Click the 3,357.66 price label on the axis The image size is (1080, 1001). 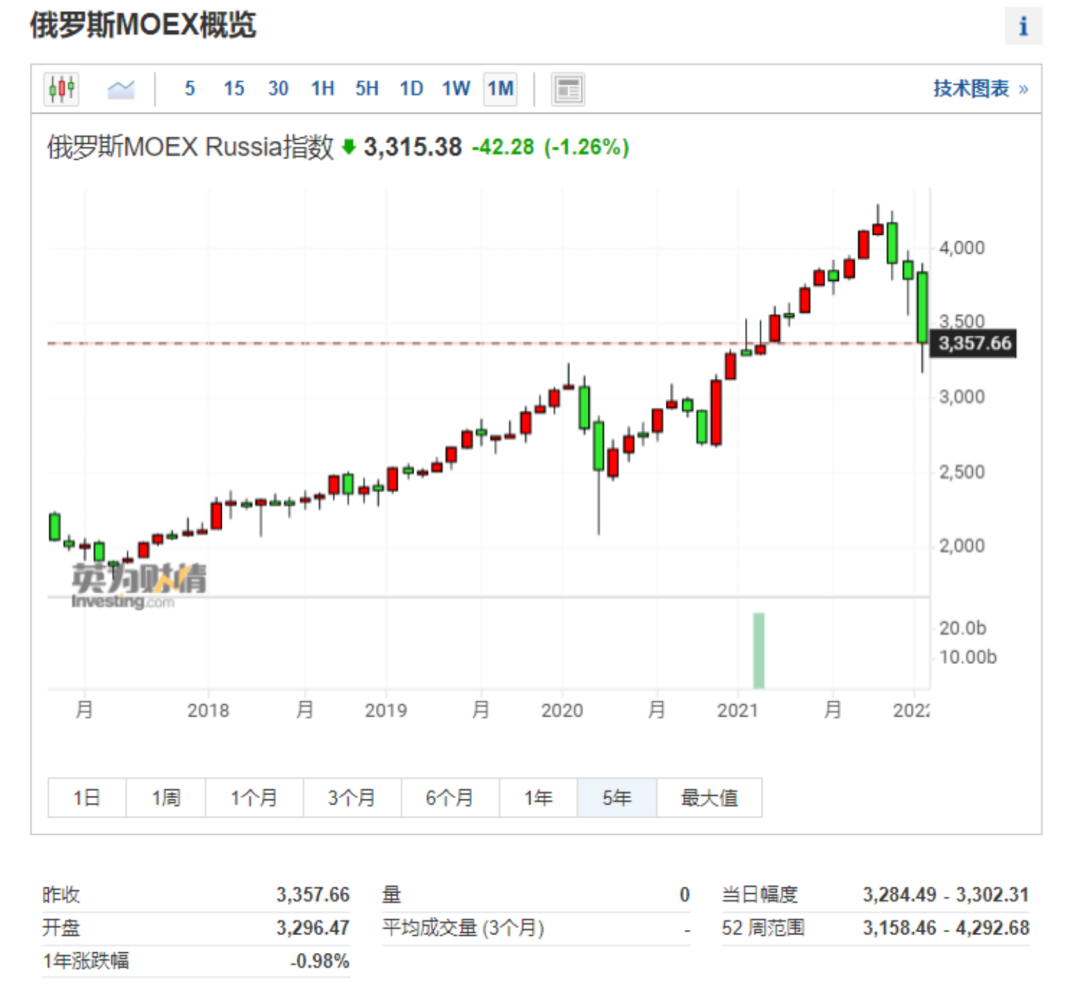pyautogui.click(x=974, y=342)
